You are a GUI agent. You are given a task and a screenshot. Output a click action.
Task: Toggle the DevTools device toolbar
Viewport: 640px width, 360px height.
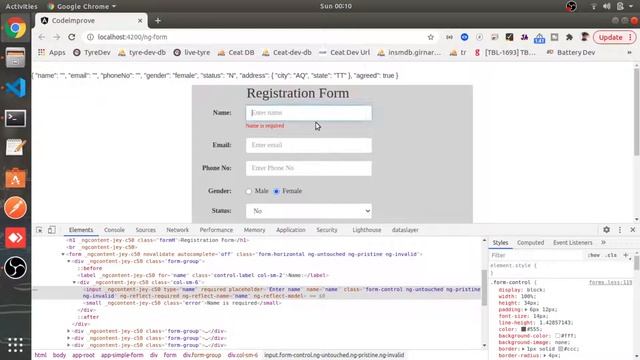pos(52,230)
